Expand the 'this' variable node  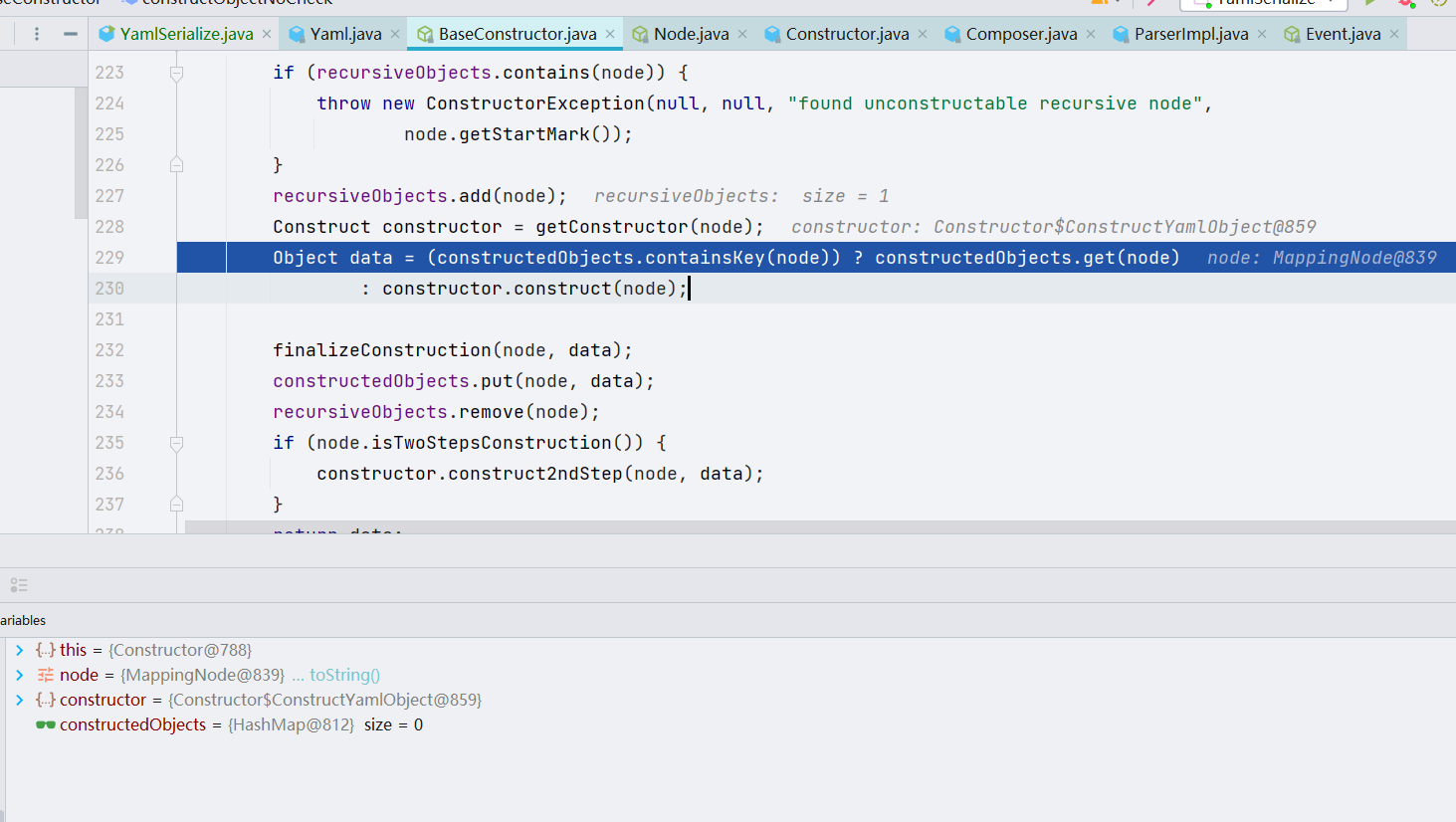coord(19,650)
